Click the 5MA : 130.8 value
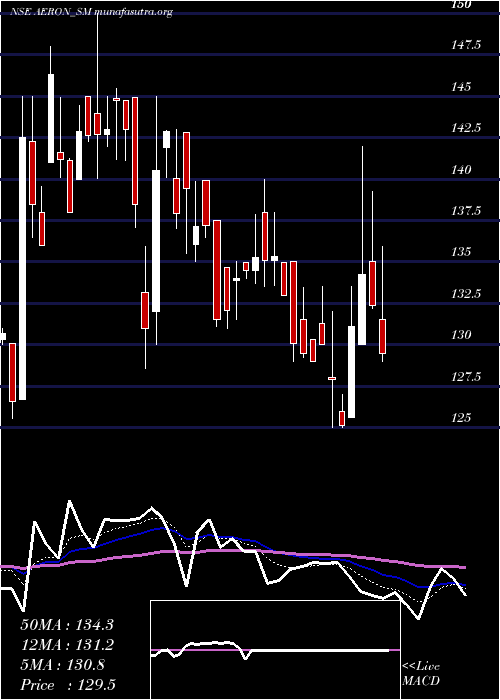Image resolution: width=500 pixels, height=700 pixels. click(x=62, y=665)
